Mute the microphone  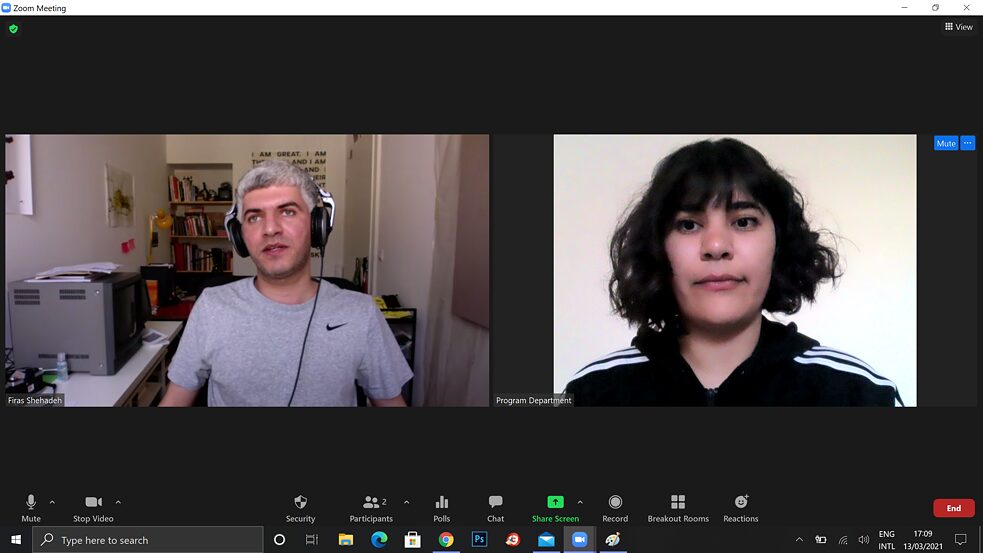click(x=31, y=502)
